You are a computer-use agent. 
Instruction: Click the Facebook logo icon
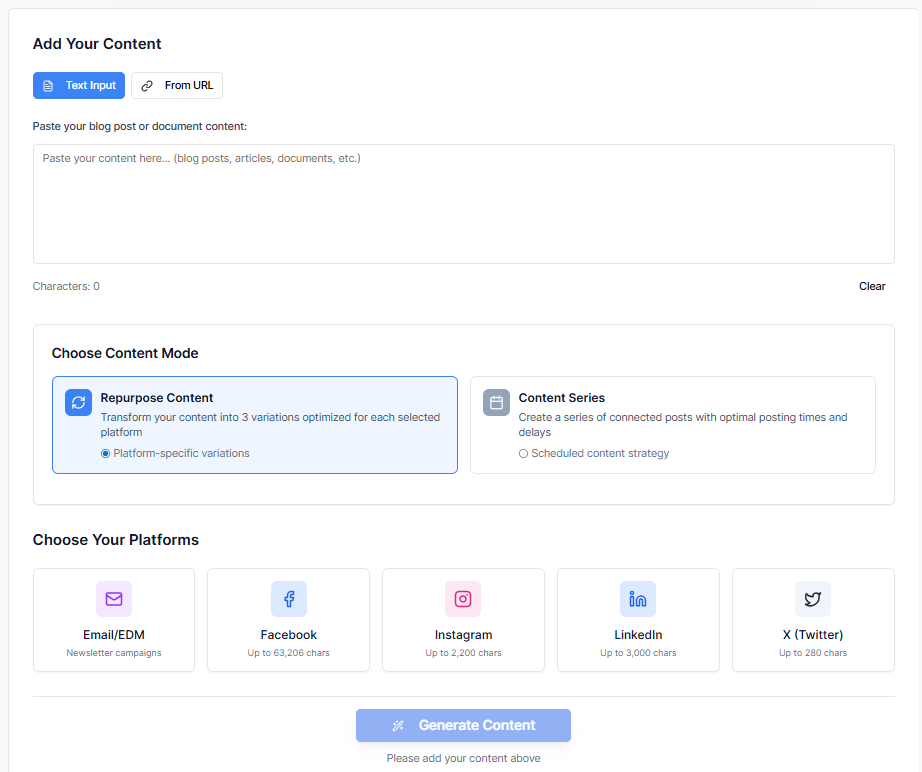pos(289,599)
